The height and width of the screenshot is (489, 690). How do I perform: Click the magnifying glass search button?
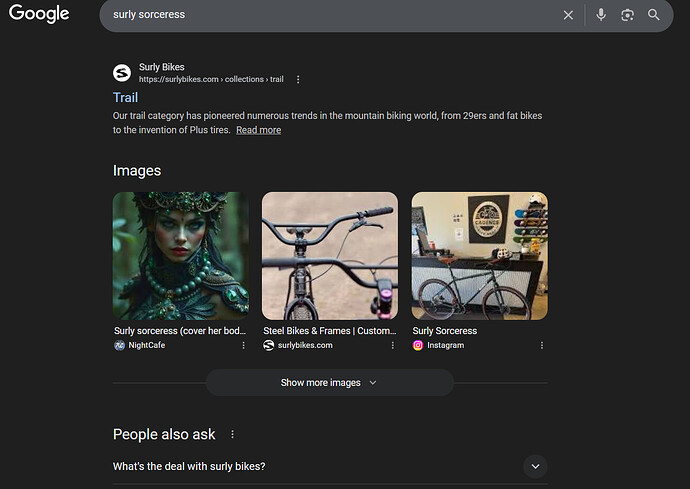[654, 15]
